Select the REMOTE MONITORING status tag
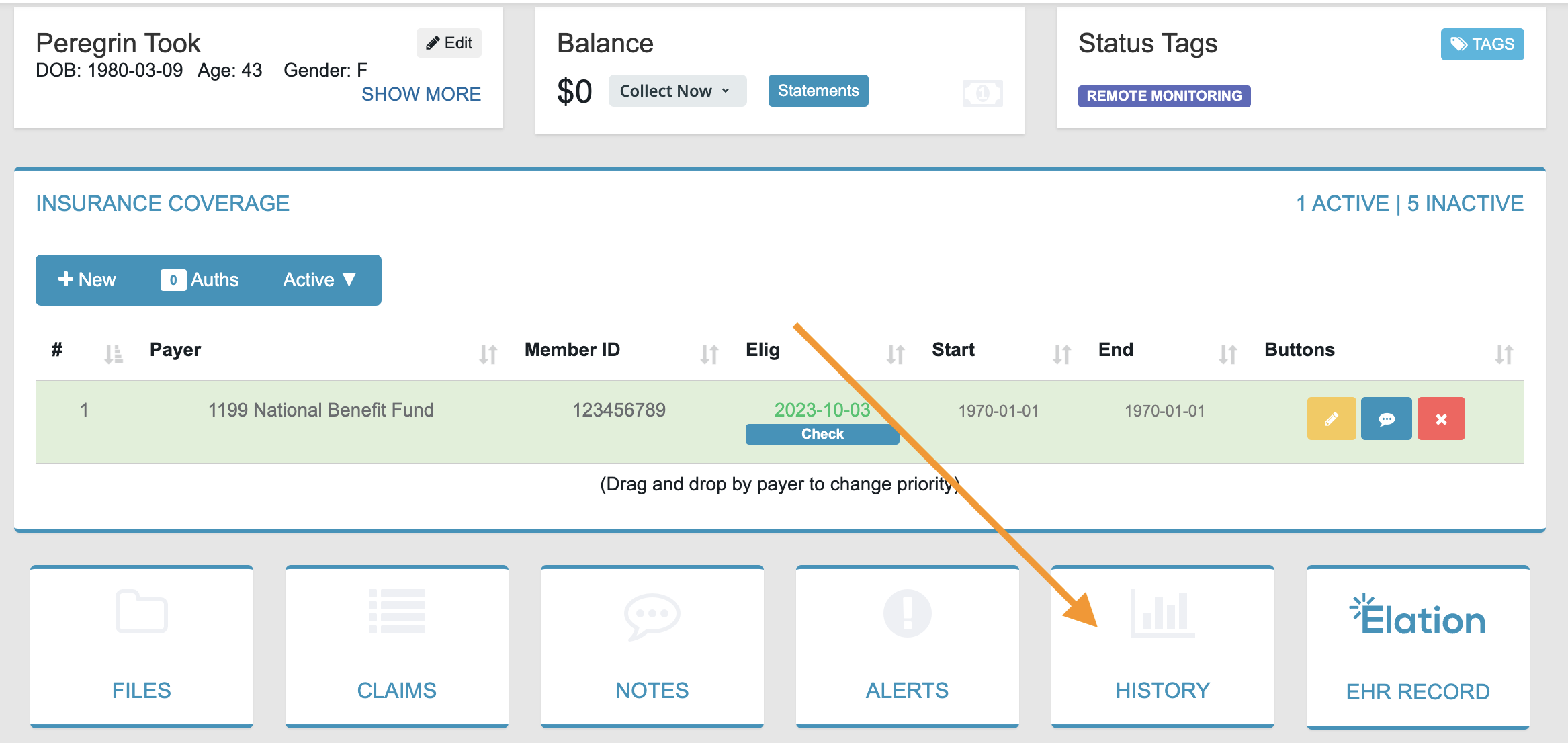 (1164, 95)
